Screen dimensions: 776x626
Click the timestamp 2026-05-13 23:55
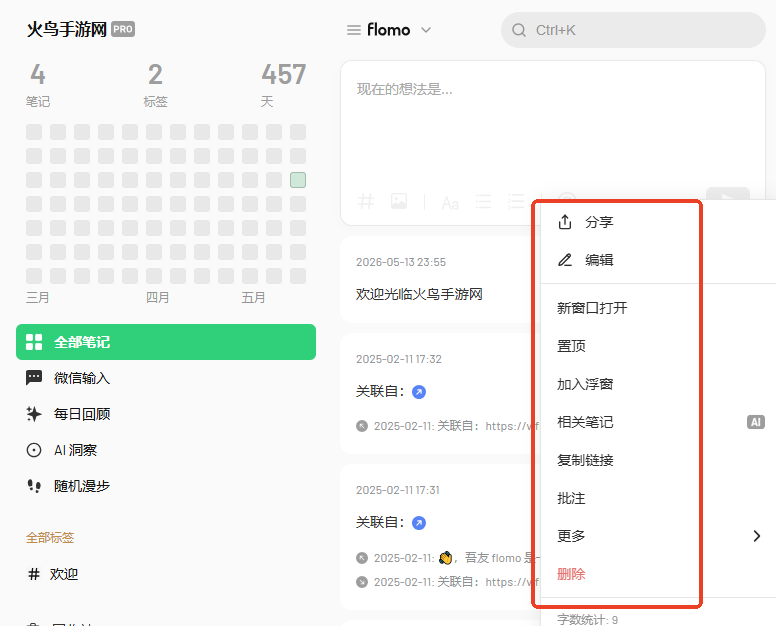click(x=401, y=262)
